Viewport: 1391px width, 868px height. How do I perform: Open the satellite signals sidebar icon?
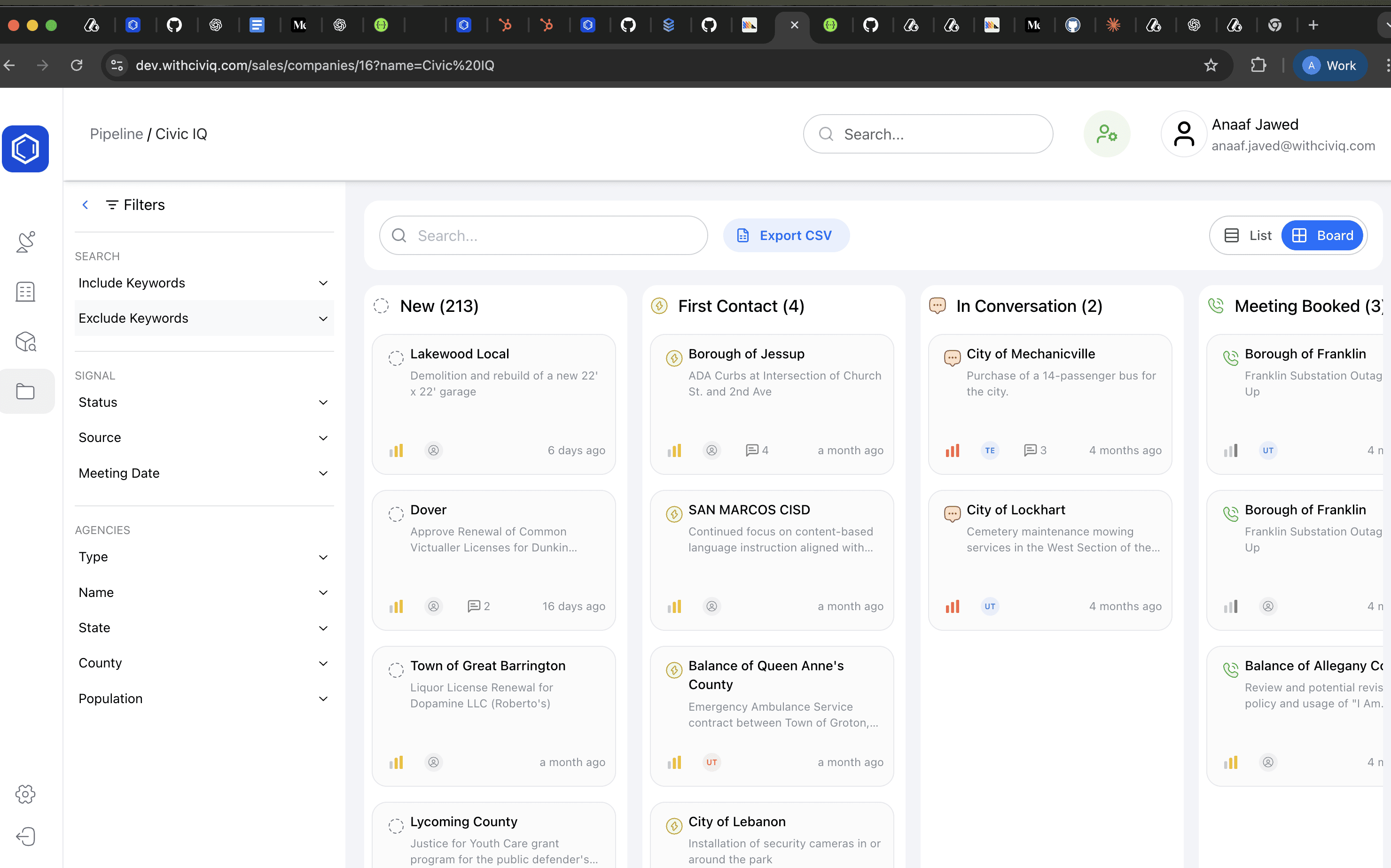[x=25, y=242]
